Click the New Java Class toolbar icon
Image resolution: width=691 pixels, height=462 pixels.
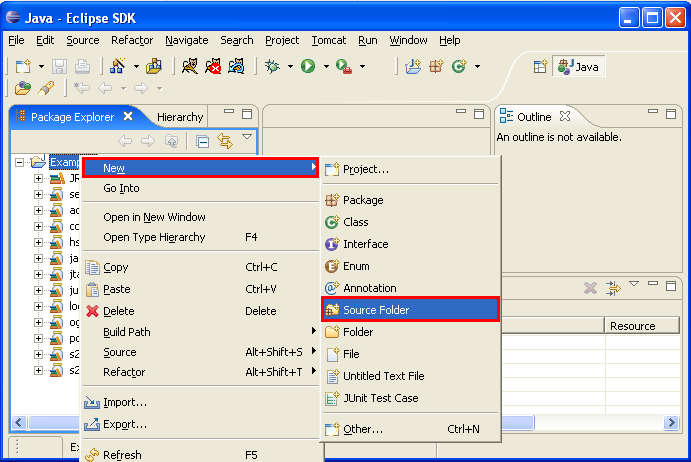[x=459, y=66]
